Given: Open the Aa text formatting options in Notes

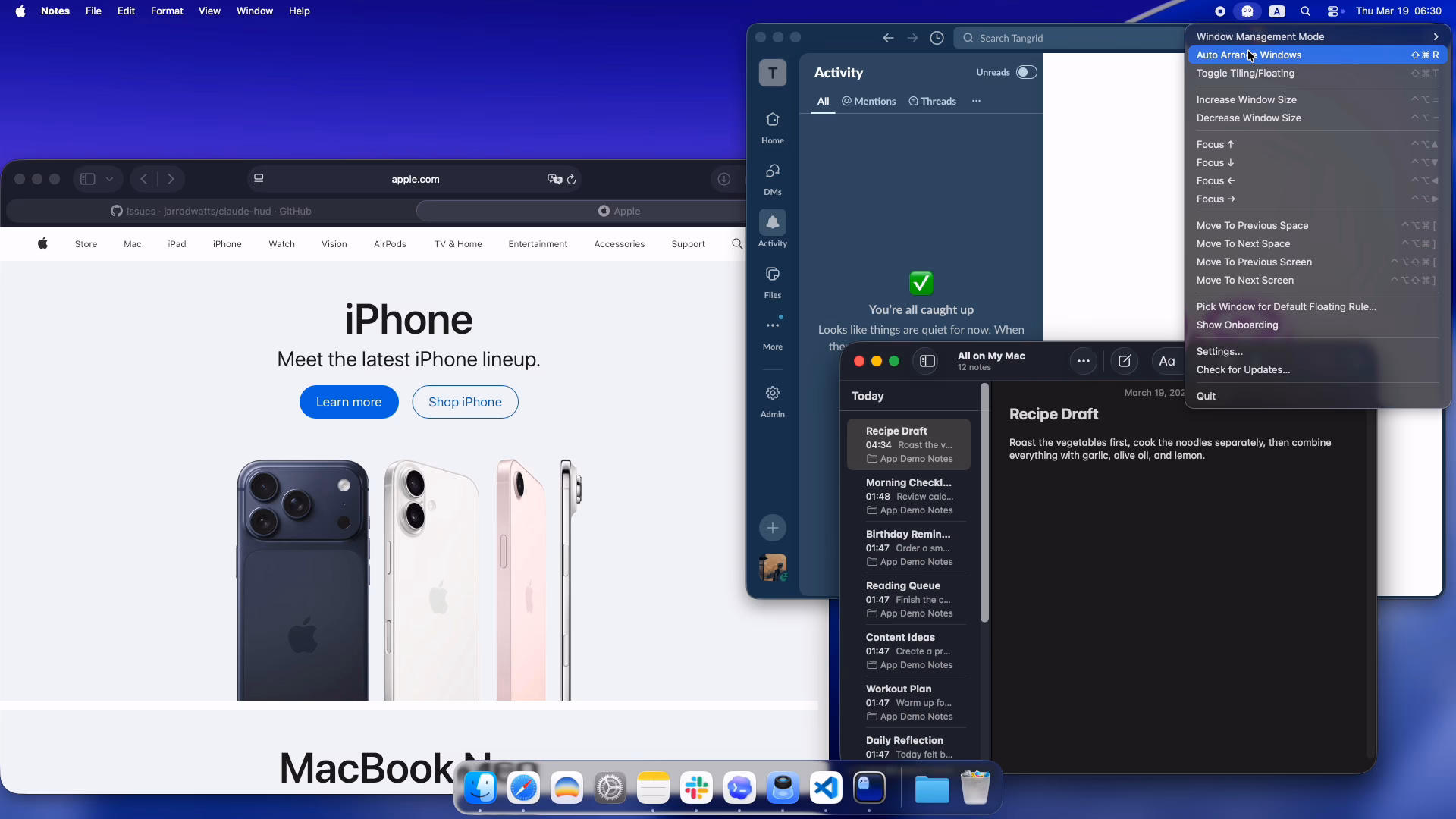Looking at the screenshot, I should pos(1166,361).
